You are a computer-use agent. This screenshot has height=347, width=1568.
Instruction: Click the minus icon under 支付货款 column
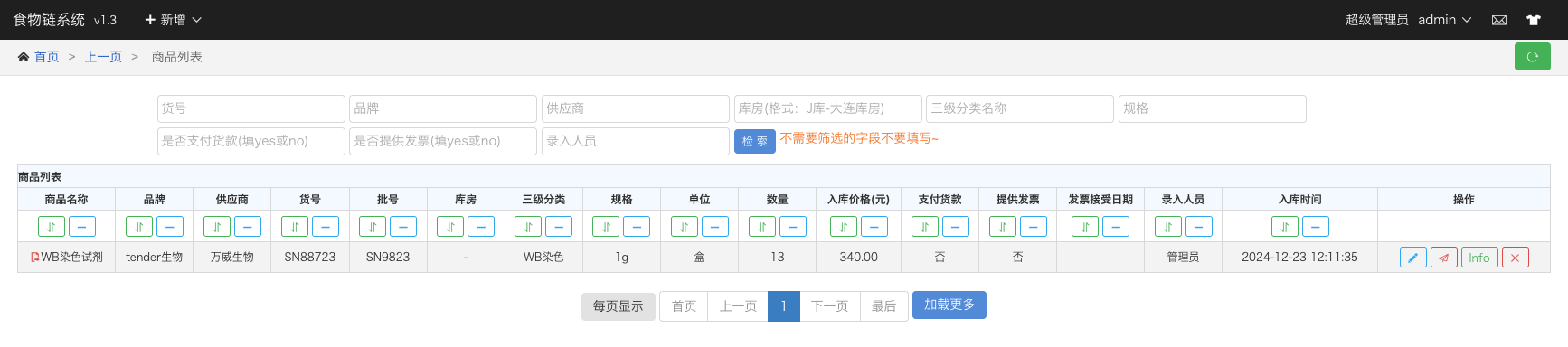956,227
